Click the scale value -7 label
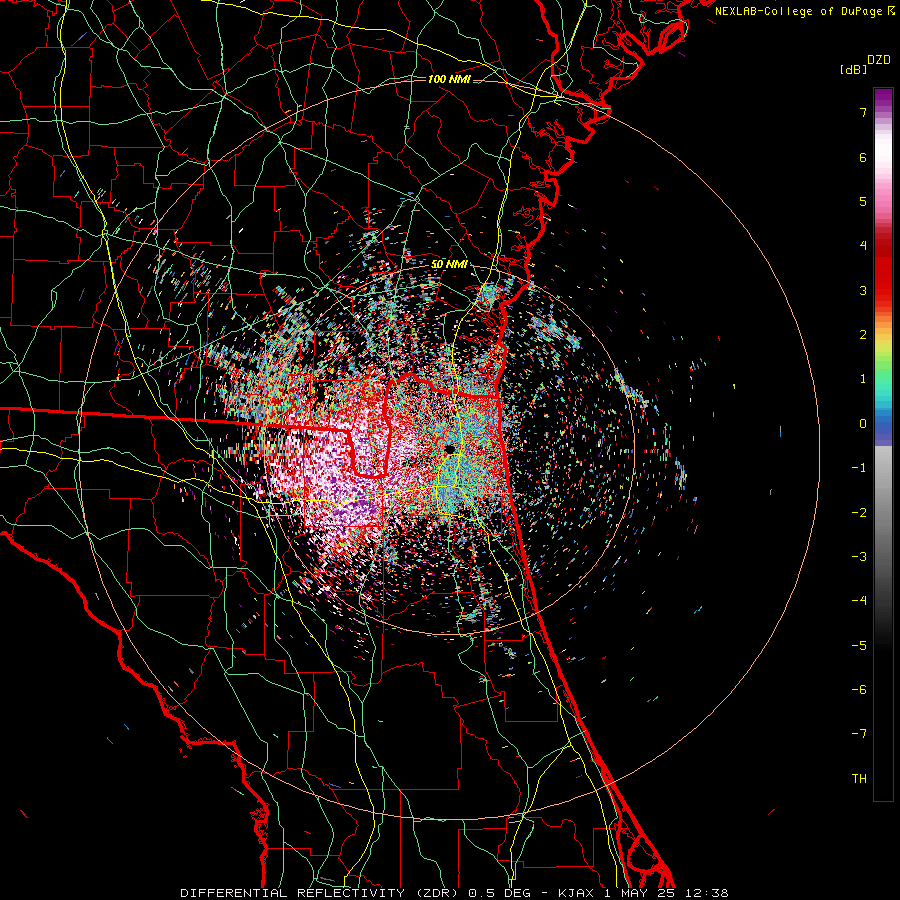This screenshot has width=900, height=900. (x=859, y=734)
